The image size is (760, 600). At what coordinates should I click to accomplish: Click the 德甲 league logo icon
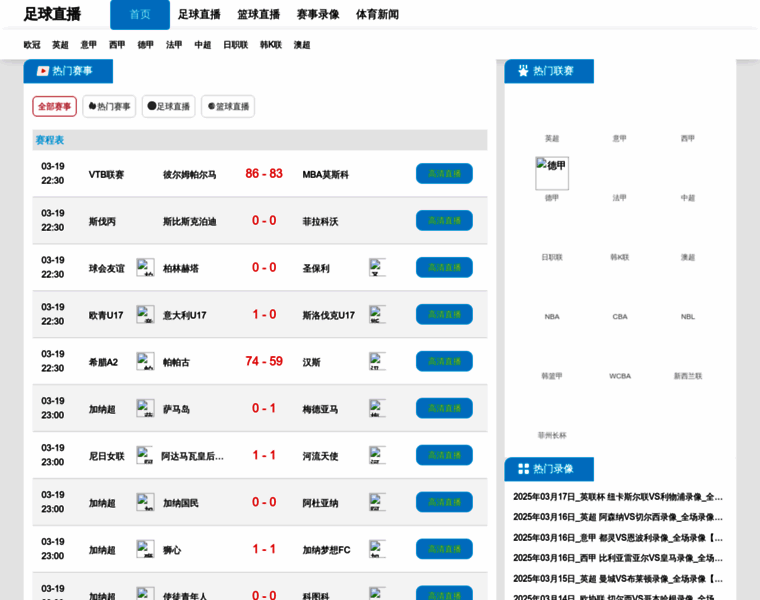click(x=552, y=173)
